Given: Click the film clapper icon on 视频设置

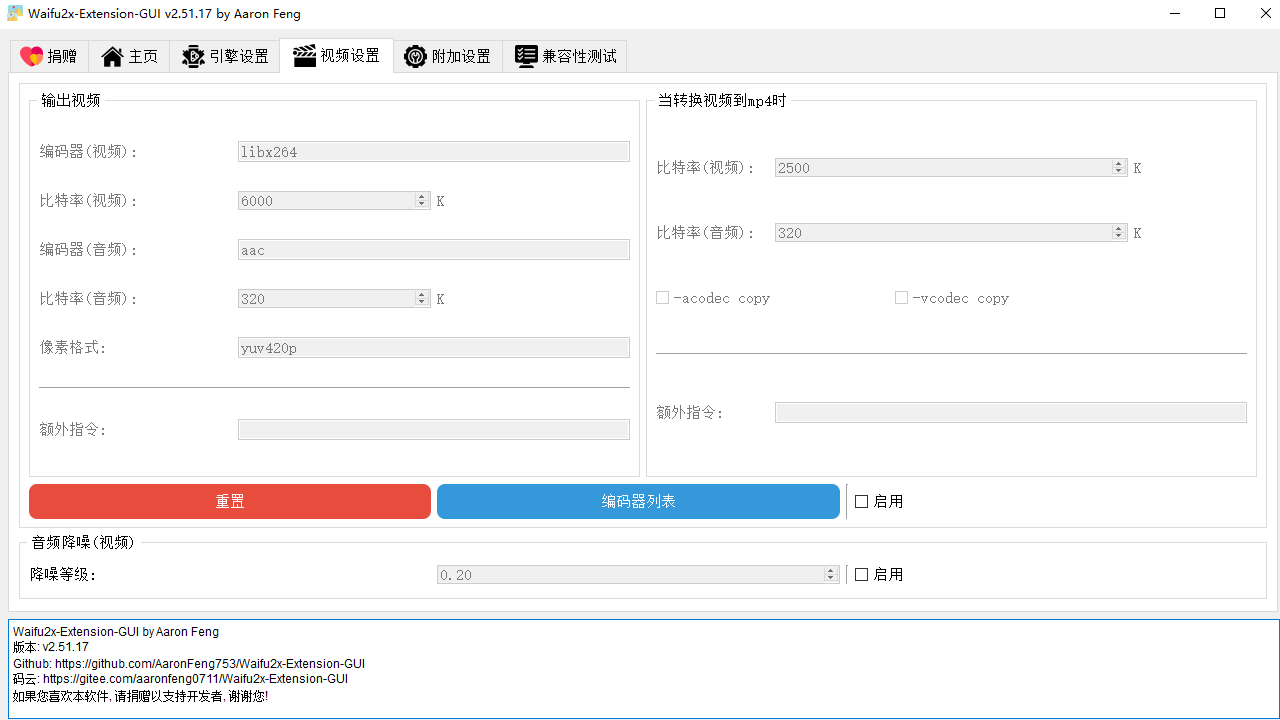Looking at the screenshot, I should tap(305, 56).
